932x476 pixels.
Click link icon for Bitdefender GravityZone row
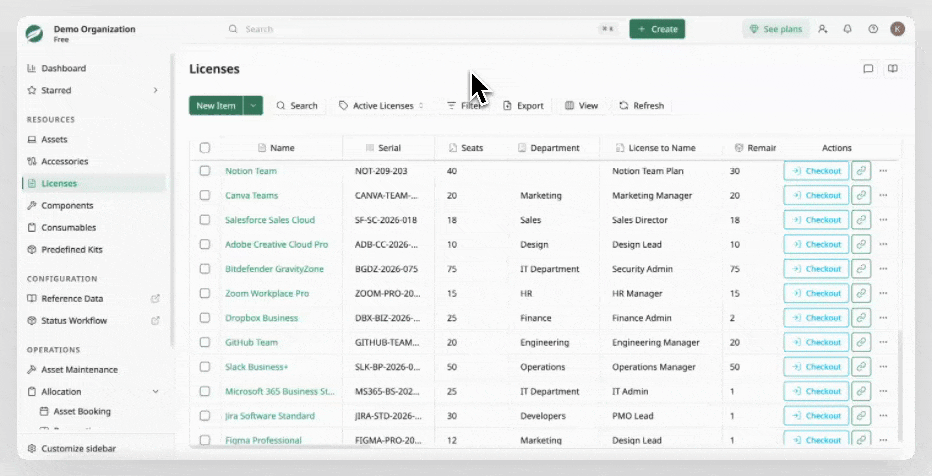coord(861,269)
